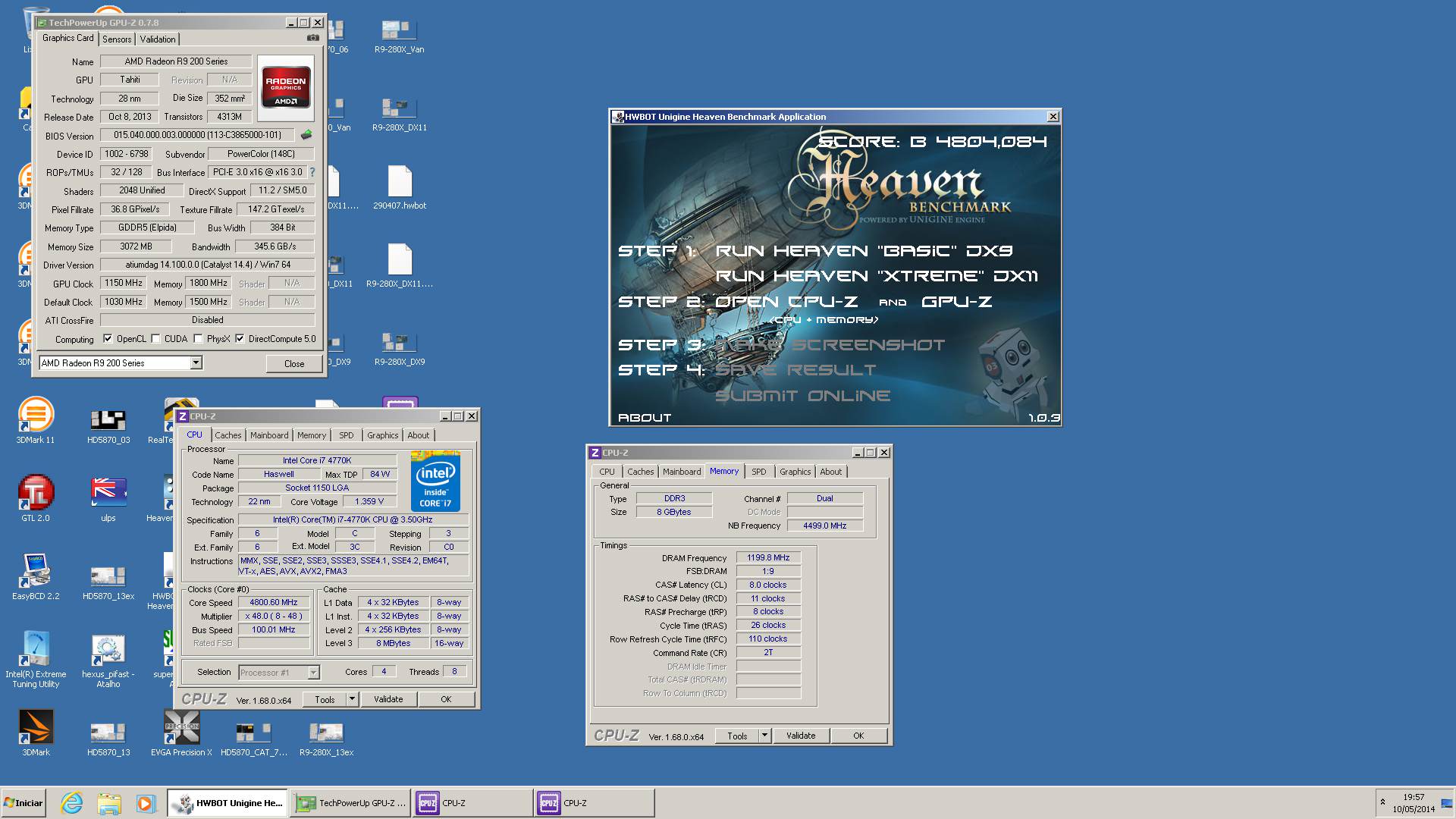Open the GTL 2.0 desktop shortcut
The image size is (1456, 819).
pos(35,498)
